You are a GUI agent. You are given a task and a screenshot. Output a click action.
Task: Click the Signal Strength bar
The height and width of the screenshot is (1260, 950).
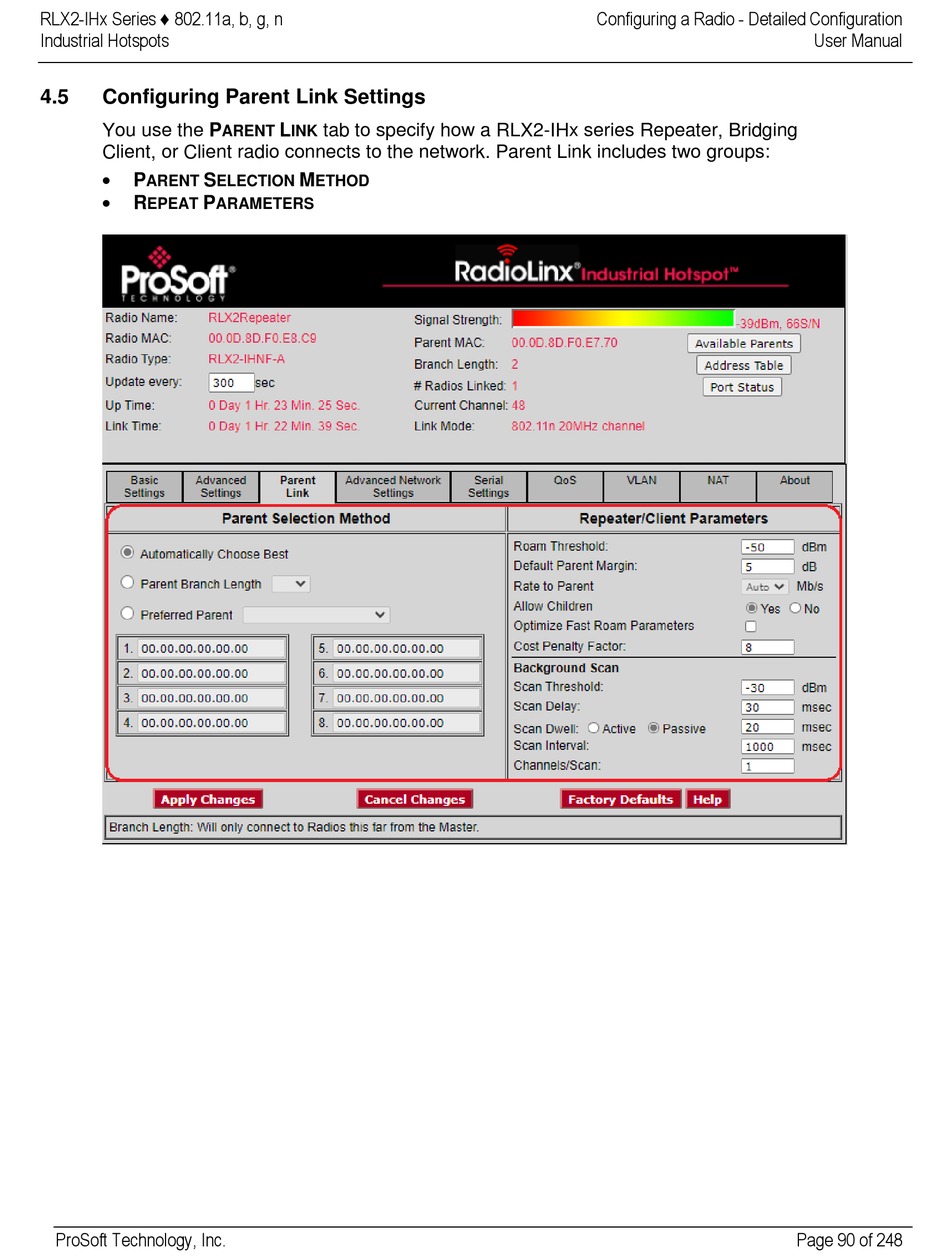click(623, 319)
